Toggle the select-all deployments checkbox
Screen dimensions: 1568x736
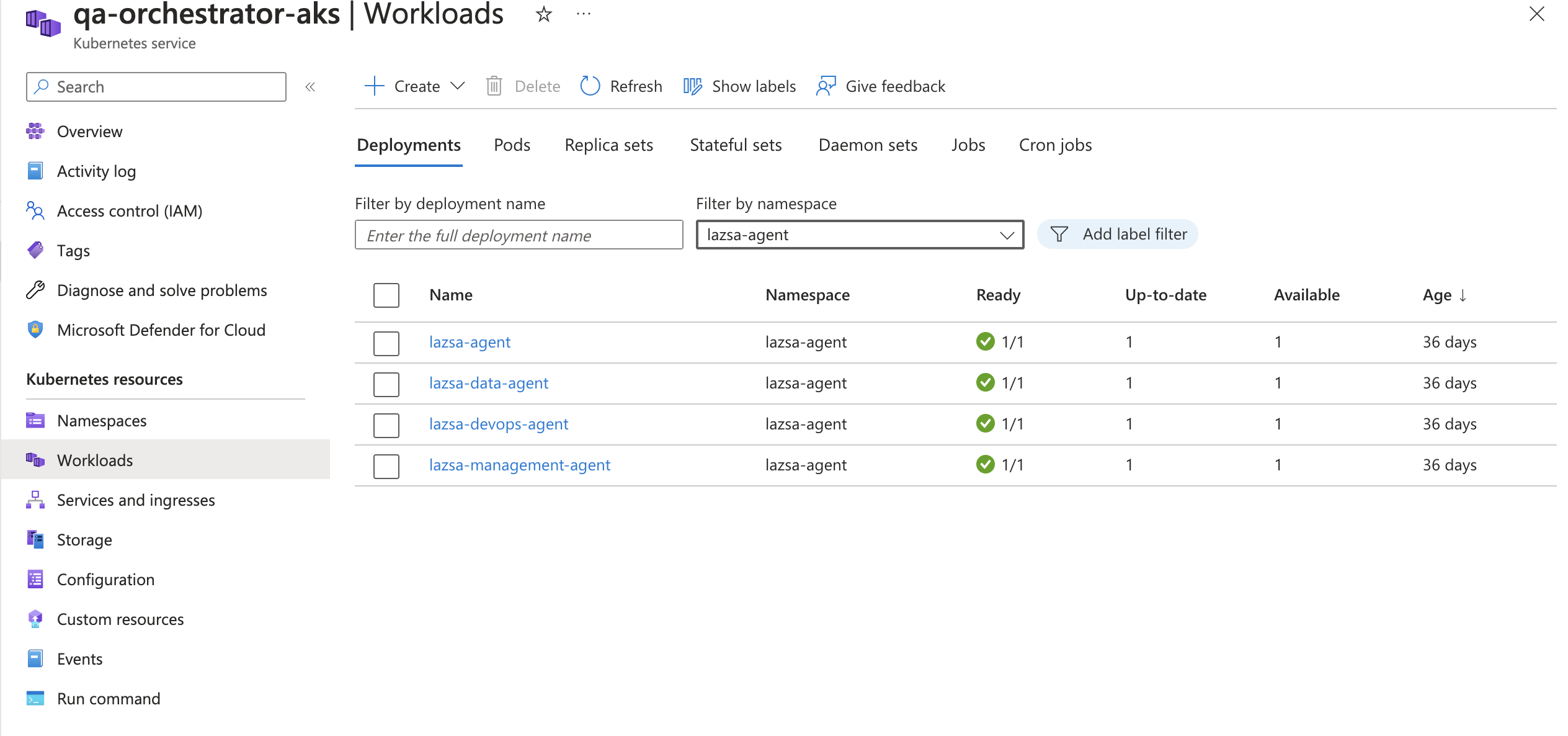pyautogui.click(x=386, y=295)
